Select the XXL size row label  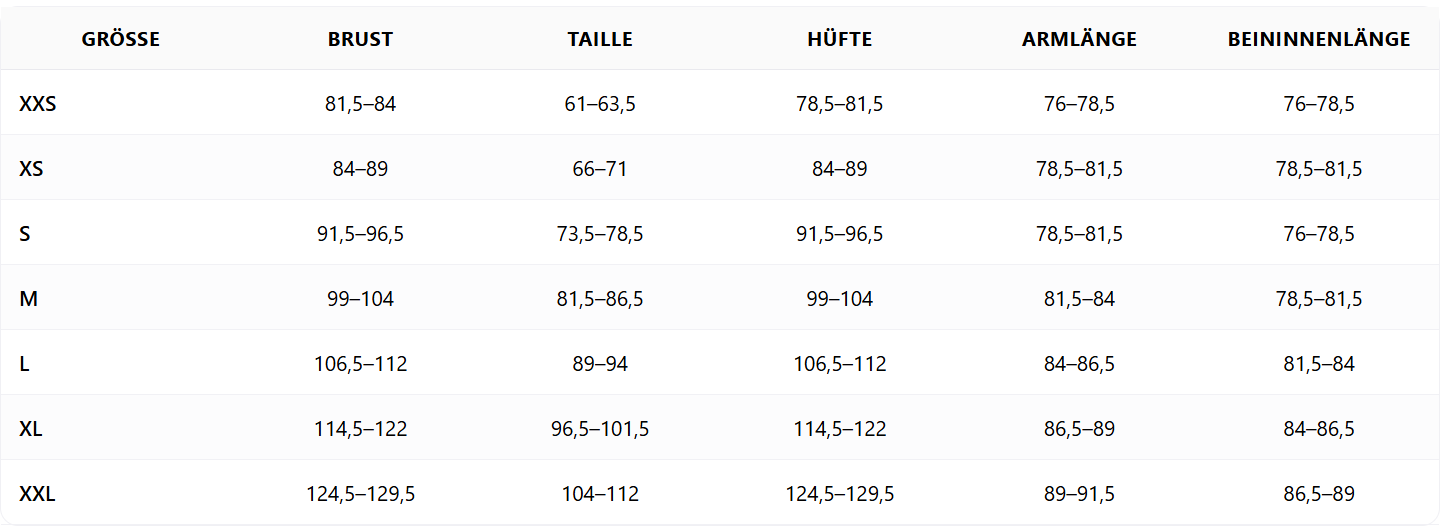[38, 494]
